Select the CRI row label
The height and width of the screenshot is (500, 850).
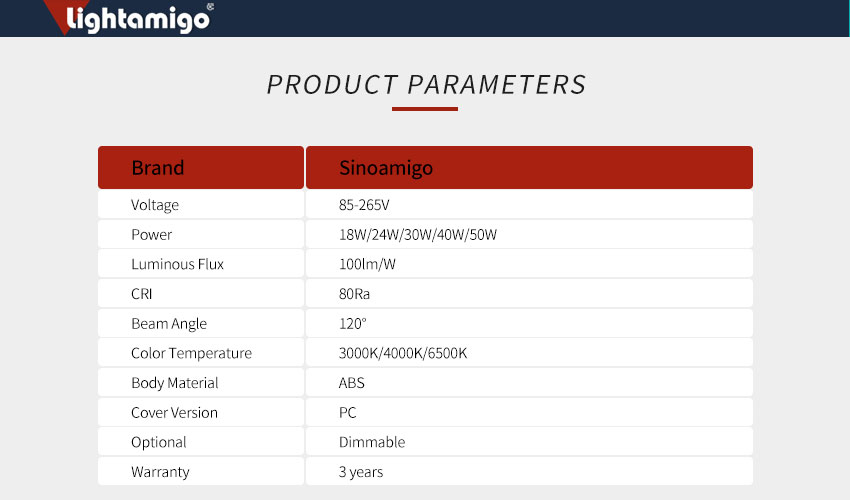[x=144, y=294]
